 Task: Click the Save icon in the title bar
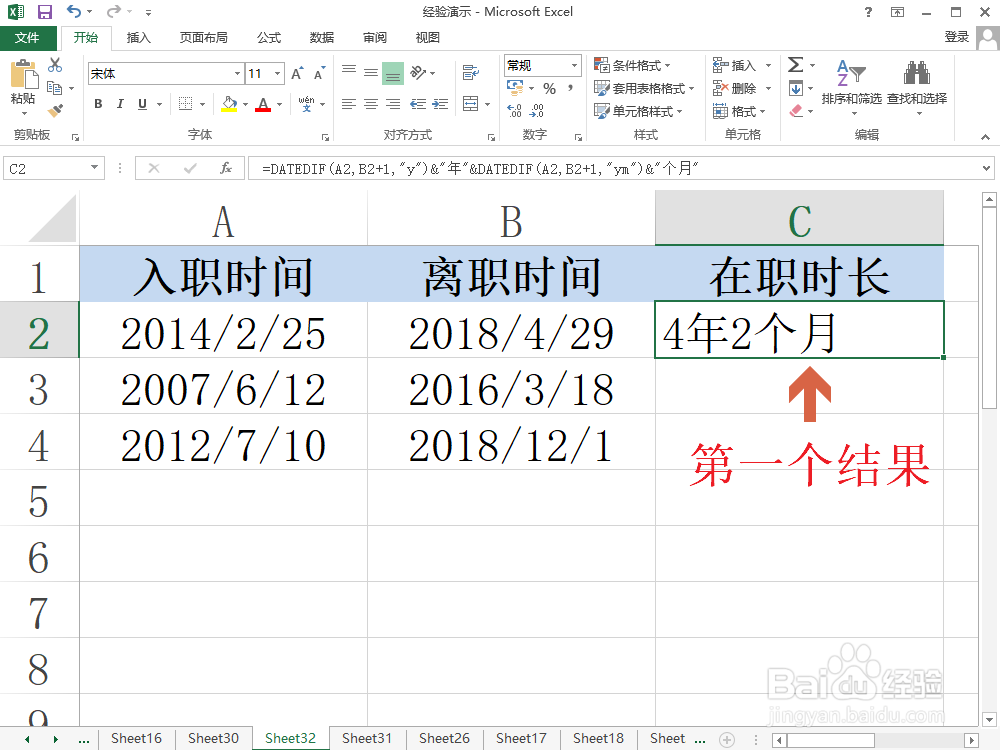pos(45,11)
